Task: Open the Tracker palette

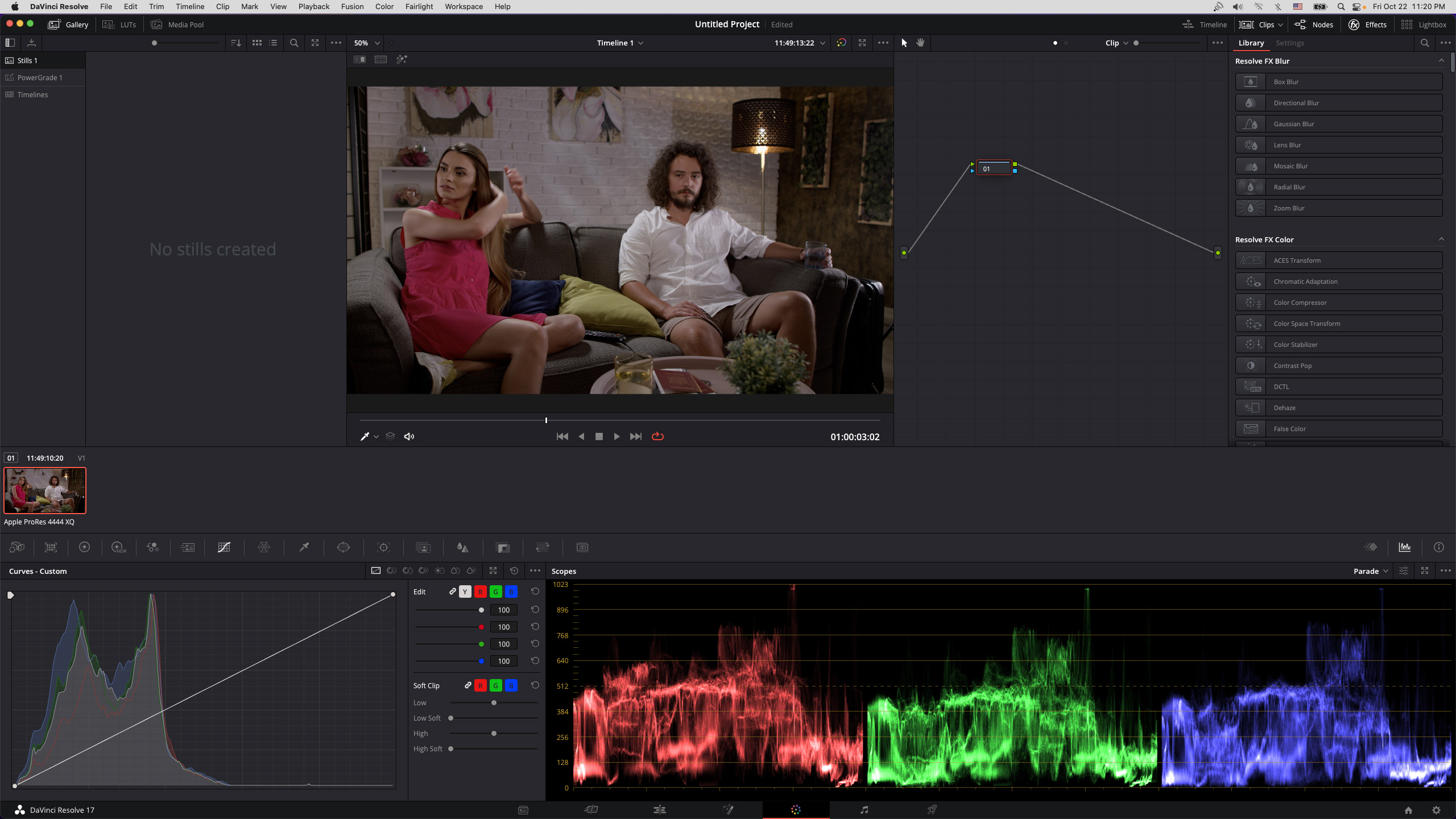Action: click(x=383, y=547)
